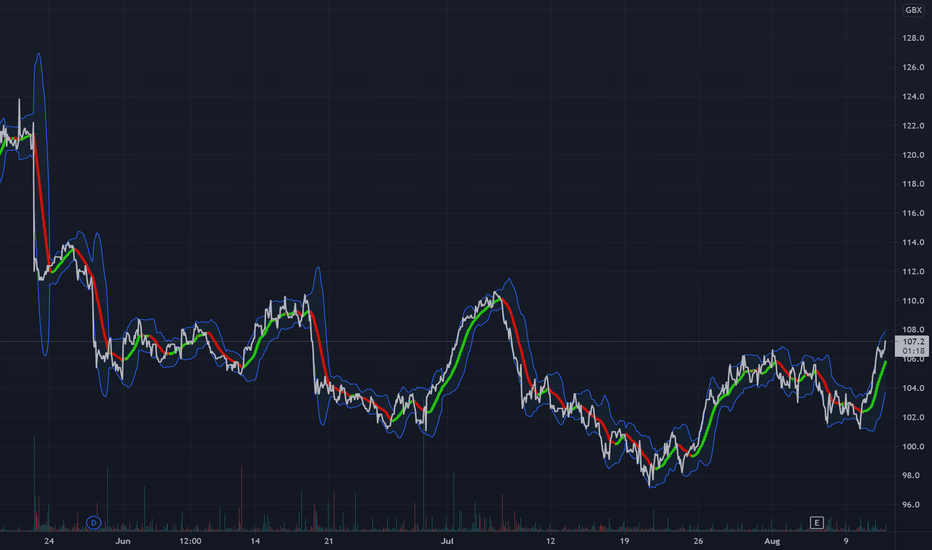Click the '9' date label on time axis
The image size is (932, 550).
tap(846, 541)
